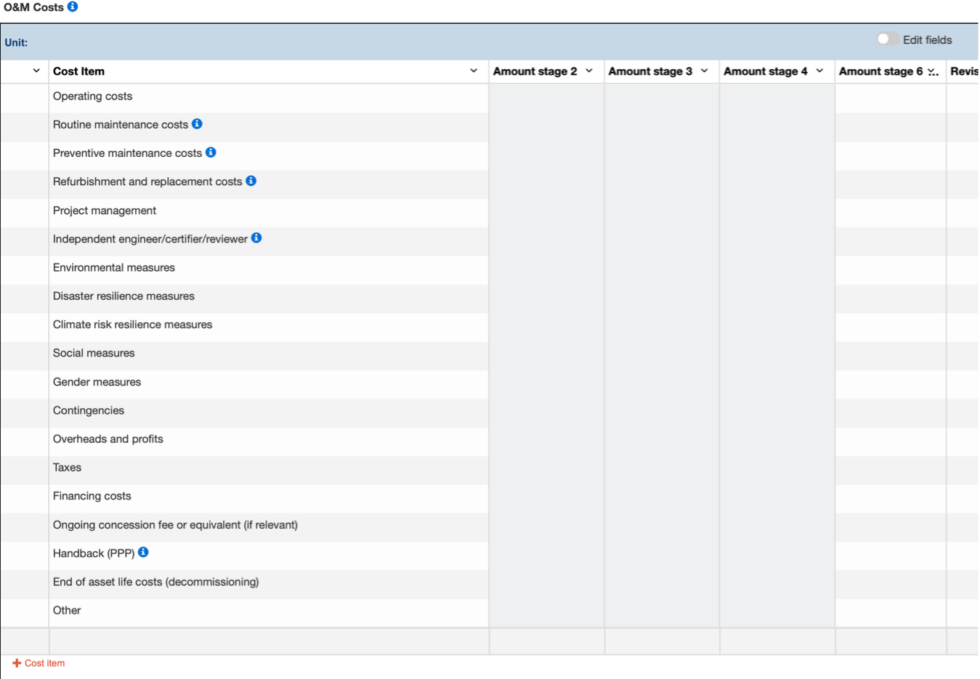Viewport: 980px width, 679px height.
Task: Click the info icon next to O&M Costs
Action: (72, 7)
